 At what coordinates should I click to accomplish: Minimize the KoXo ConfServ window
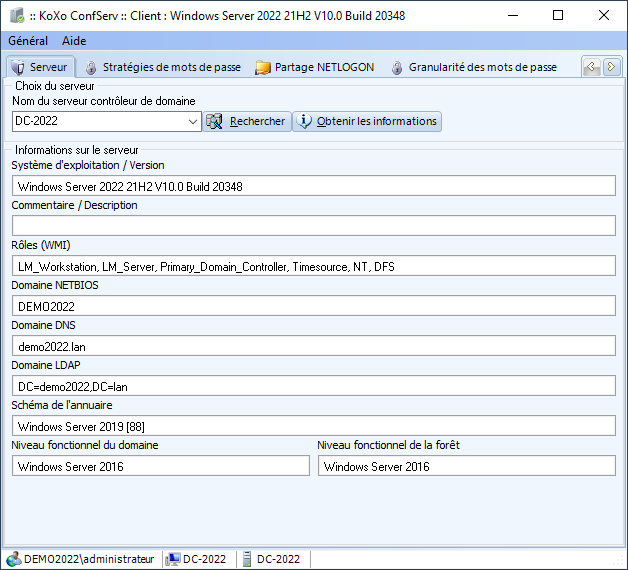[x=513, y=16]
